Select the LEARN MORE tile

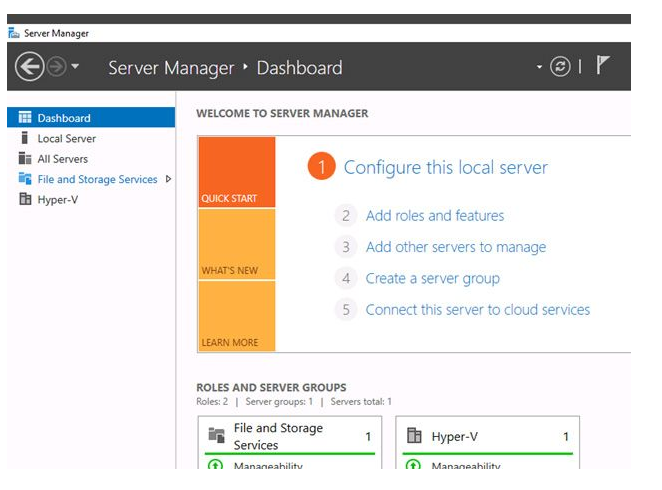pyautogui.click(x=237, y=316)
